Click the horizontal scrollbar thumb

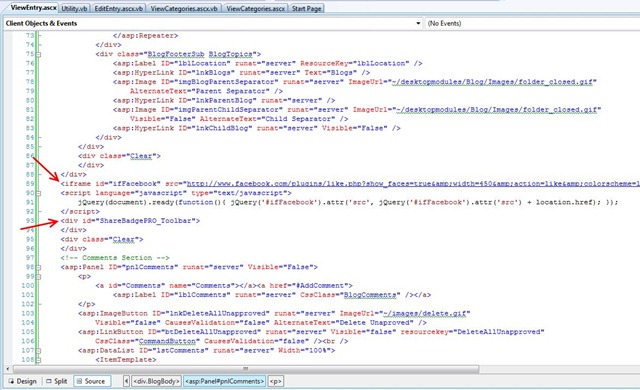point(246,369)
